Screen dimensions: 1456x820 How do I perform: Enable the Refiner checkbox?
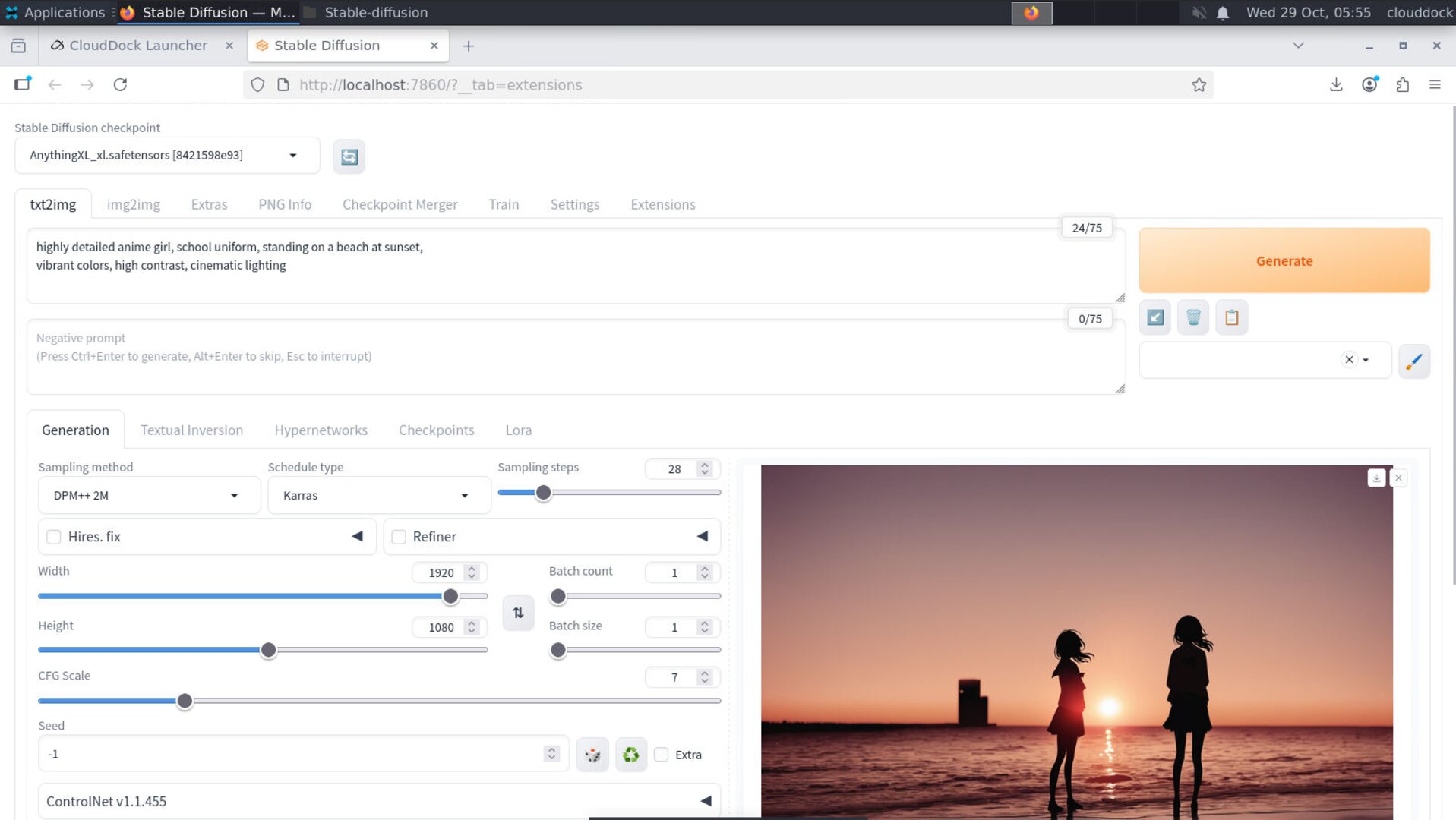pyautogui.click(x=399, y=537)
